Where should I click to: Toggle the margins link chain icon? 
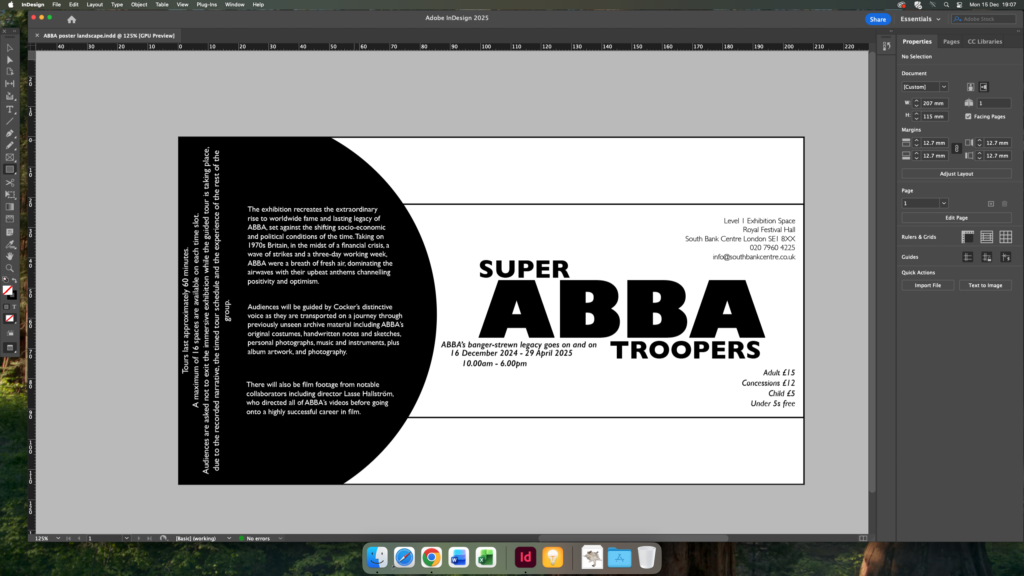(957, 149)
